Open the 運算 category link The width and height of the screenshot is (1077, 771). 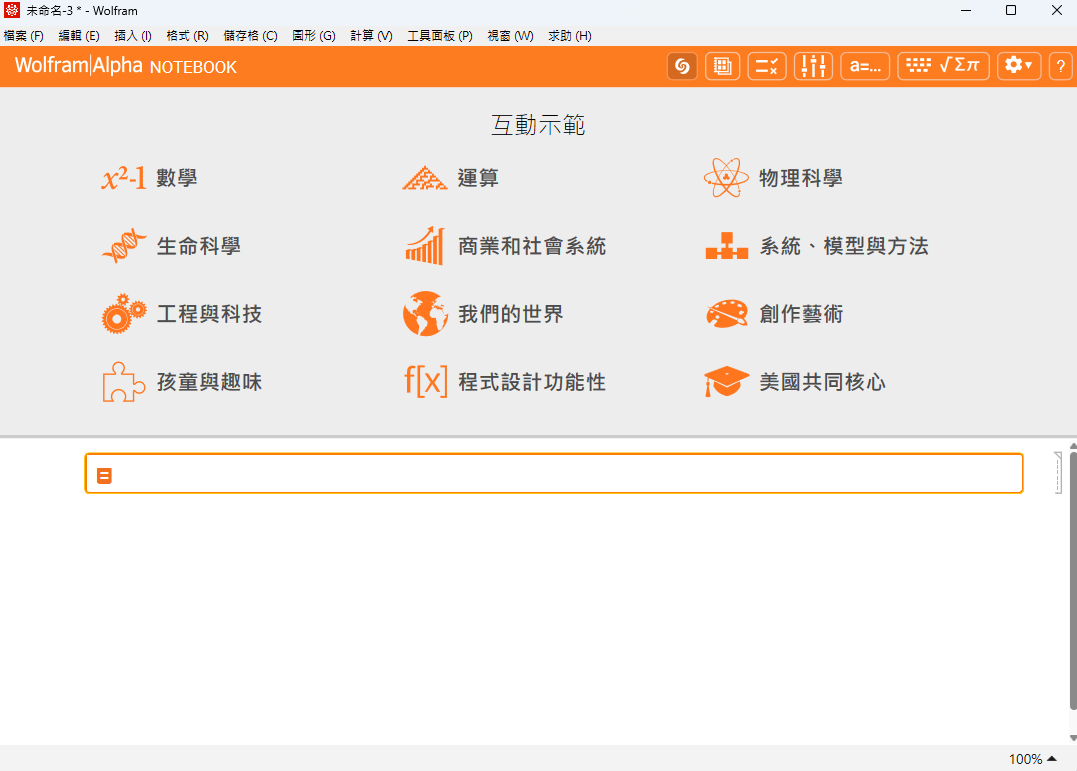[478, 178]
